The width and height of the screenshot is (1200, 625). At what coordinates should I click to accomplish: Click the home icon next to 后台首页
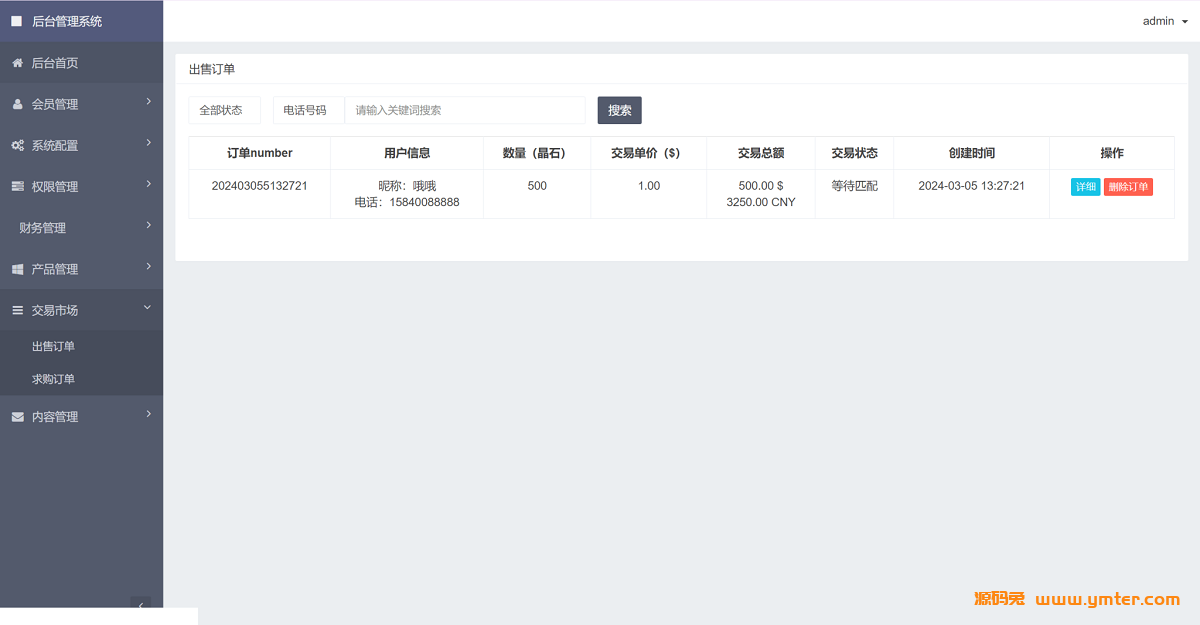17,63
